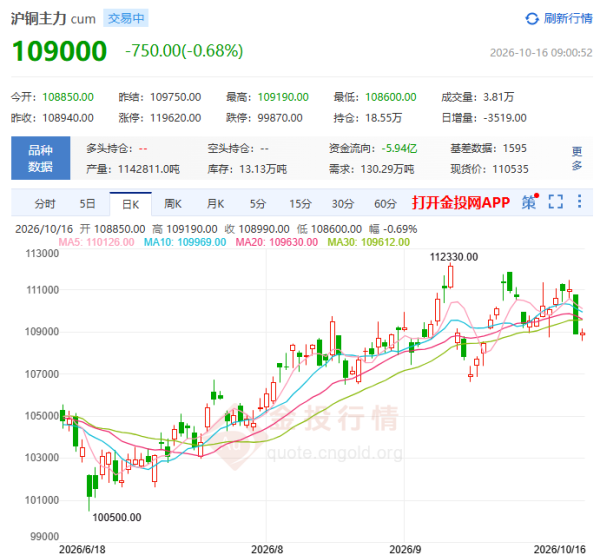
Task: Click the 113000 price axis label
Action: (x=42, y=253)
